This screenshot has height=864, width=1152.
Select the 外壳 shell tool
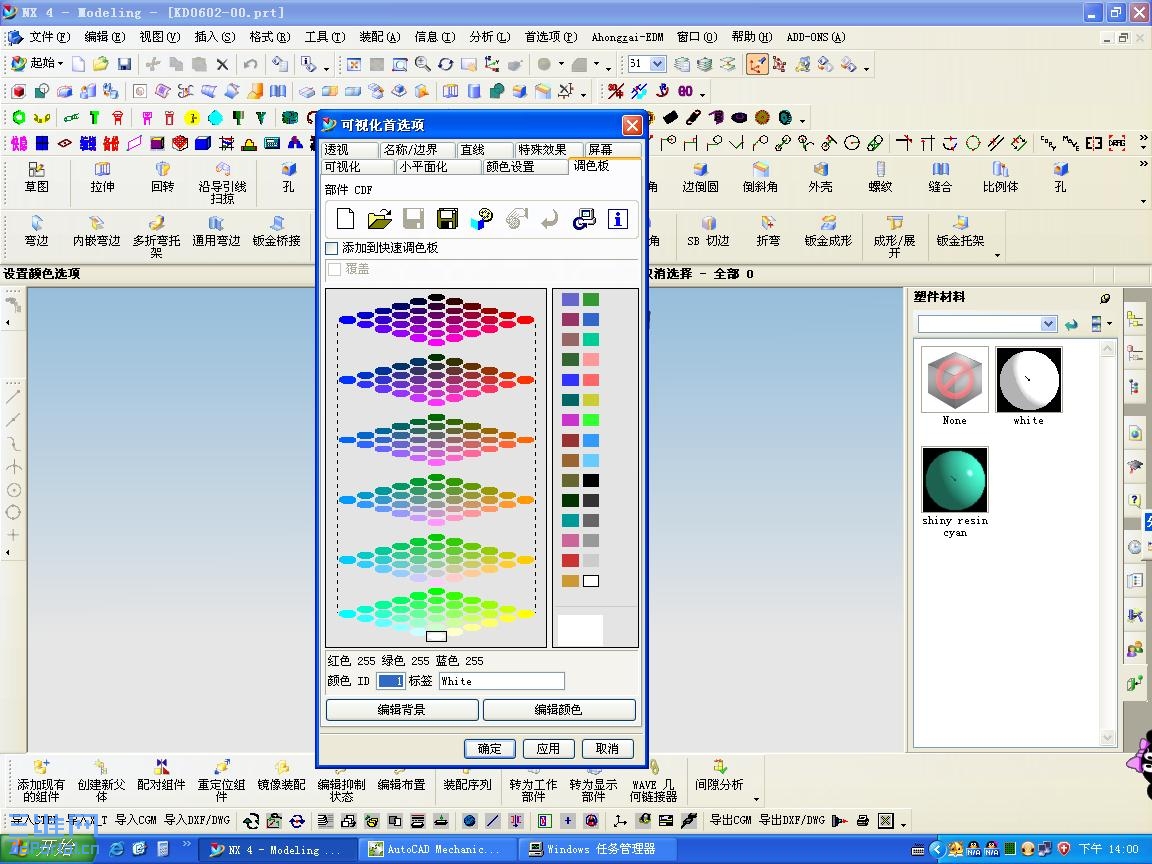tap(820, 177)
